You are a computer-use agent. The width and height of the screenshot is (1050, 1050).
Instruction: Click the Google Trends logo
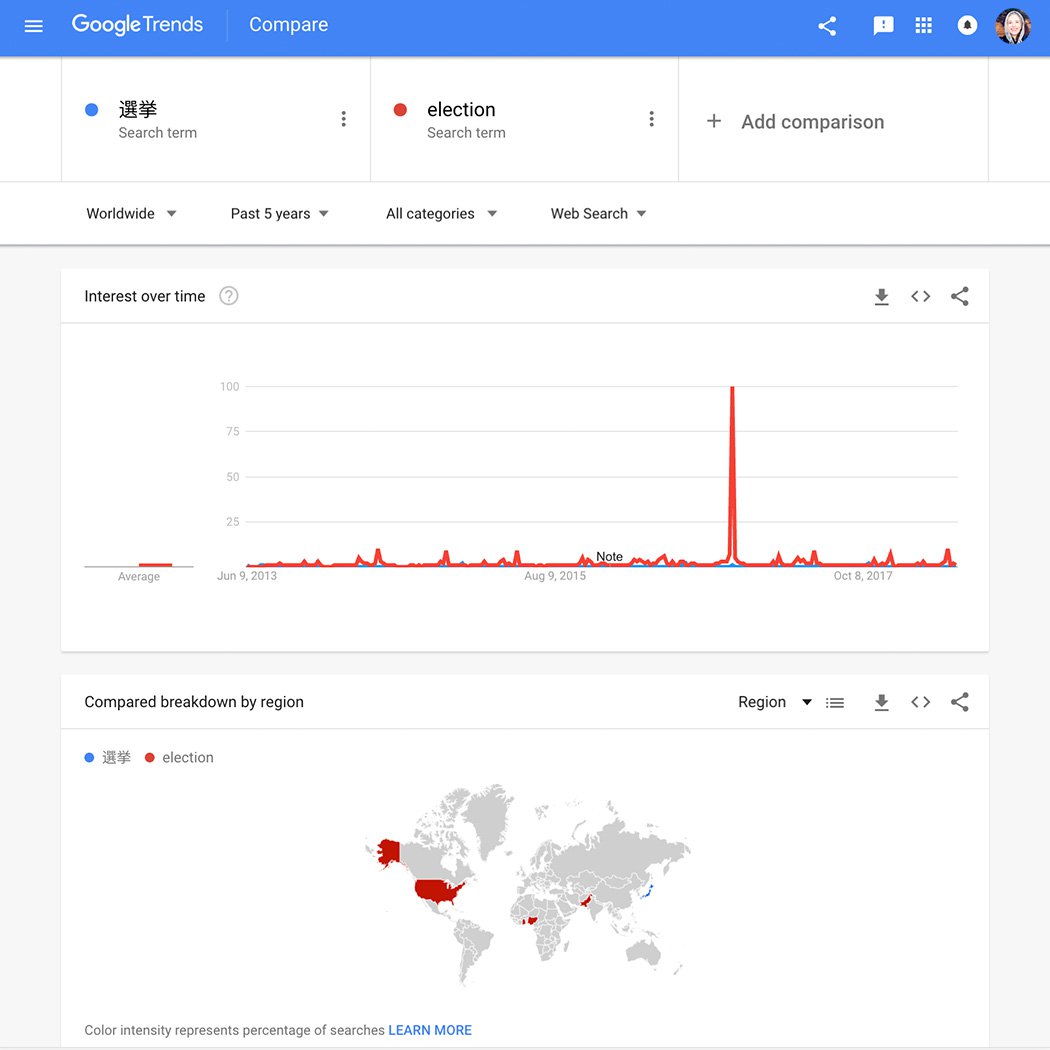(x=137, y=25)
